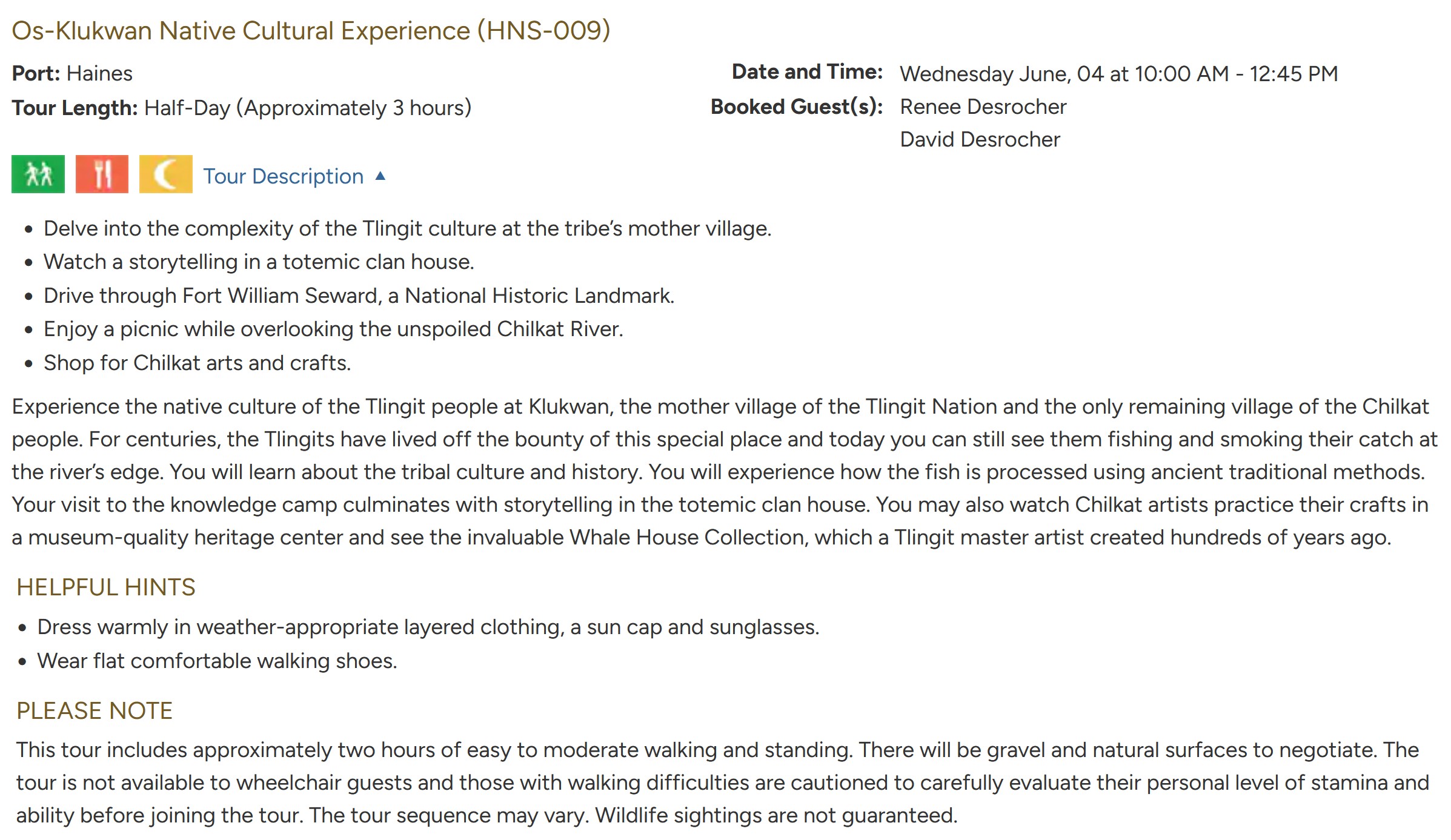Click guest name Renee Desrocher
1451x840 pixels.
pyautogui.click(x=983, y=107)
